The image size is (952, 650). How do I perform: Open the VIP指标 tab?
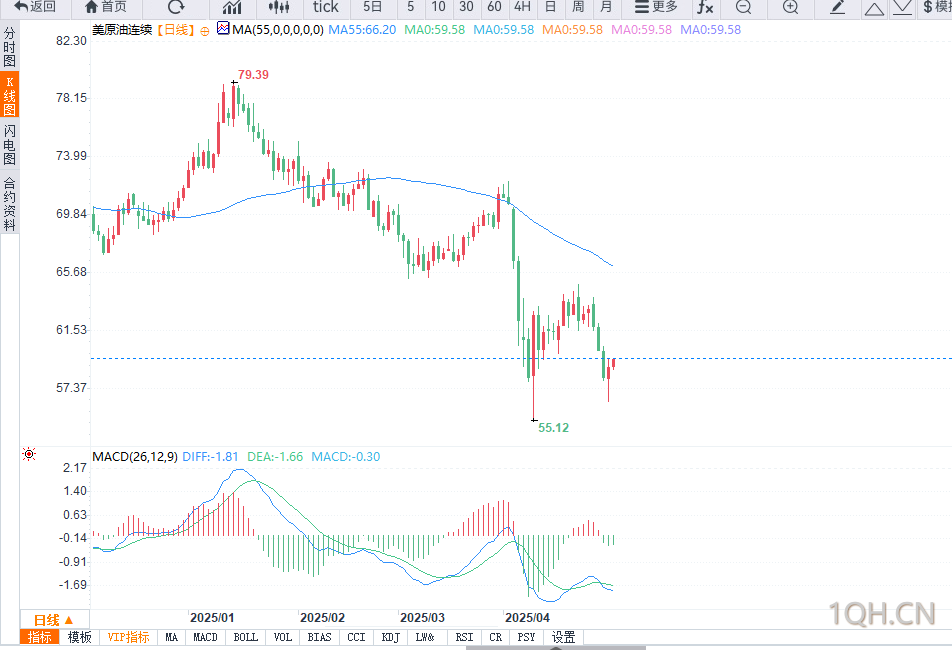tap(129, 637)
